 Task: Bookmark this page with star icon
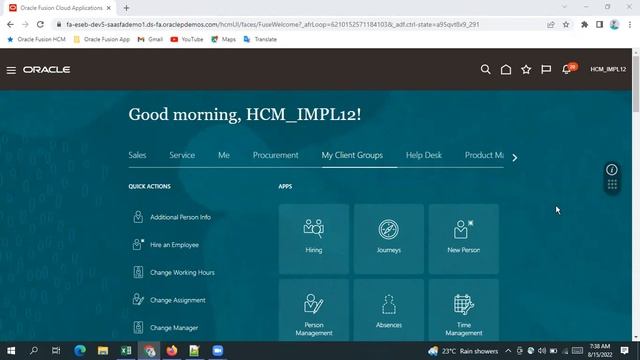pos(566,24)
